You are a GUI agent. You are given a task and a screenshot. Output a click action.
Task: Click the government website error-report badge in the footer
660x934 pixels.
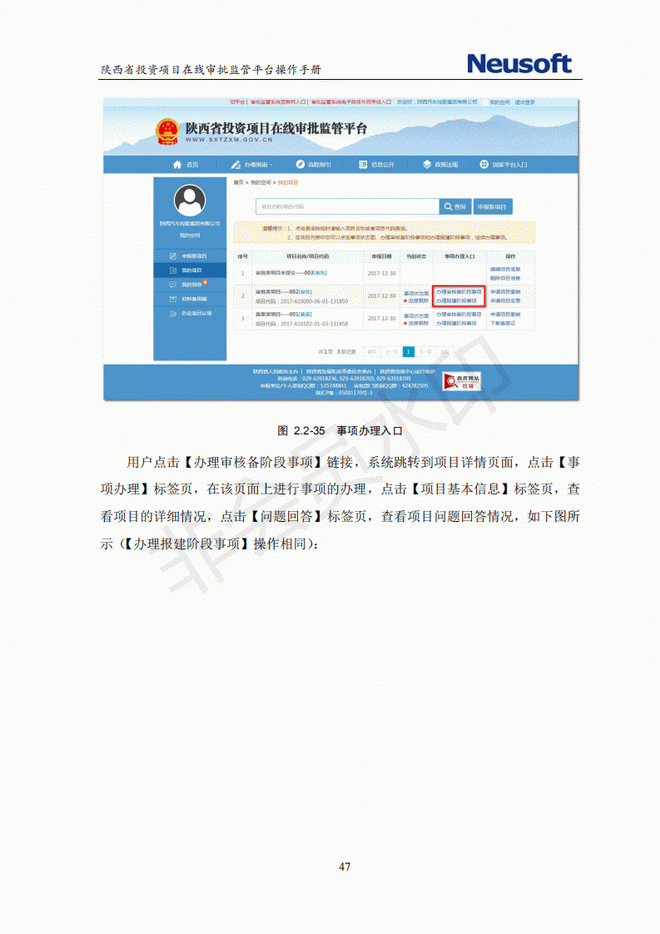pyautogui.click(x=461, y=381)
